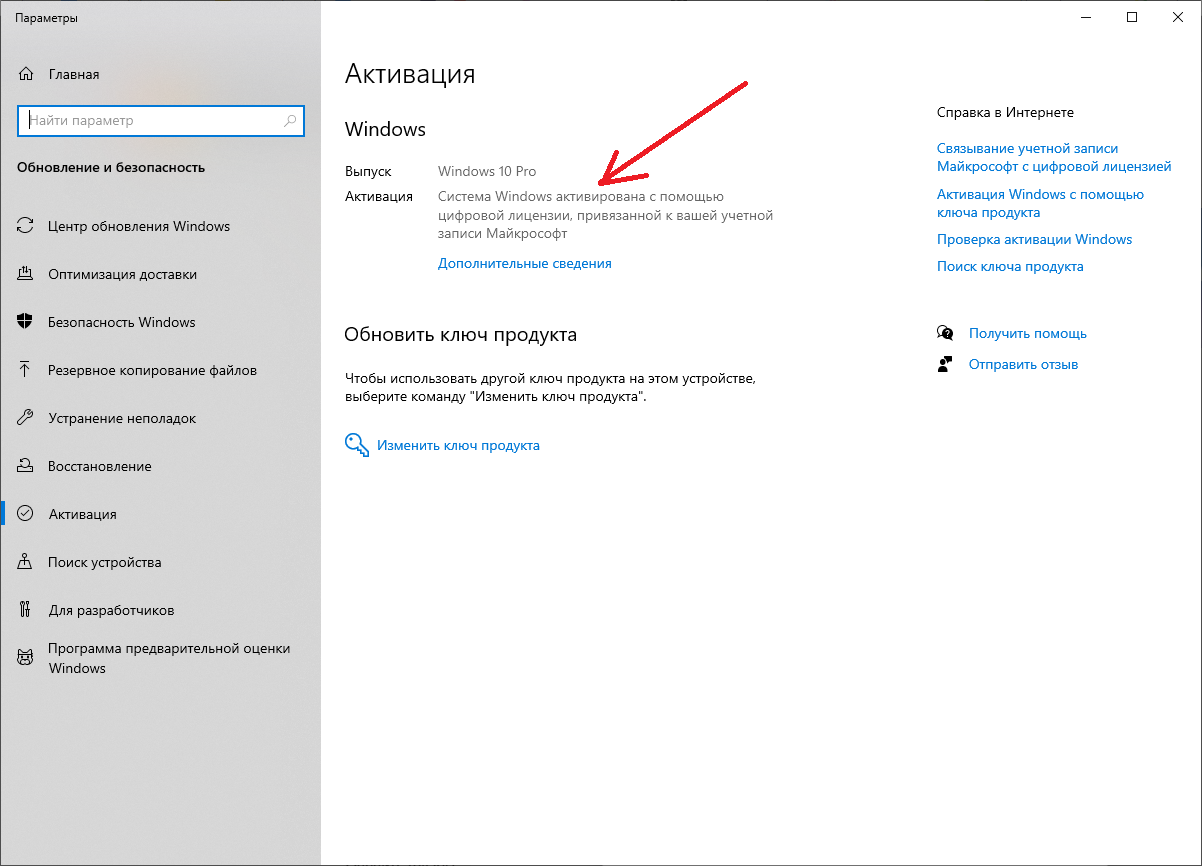Viewport: 1202px width, 866px height.
Task: Click Отправить отзыв link
Action: [x=1023, y=364]
